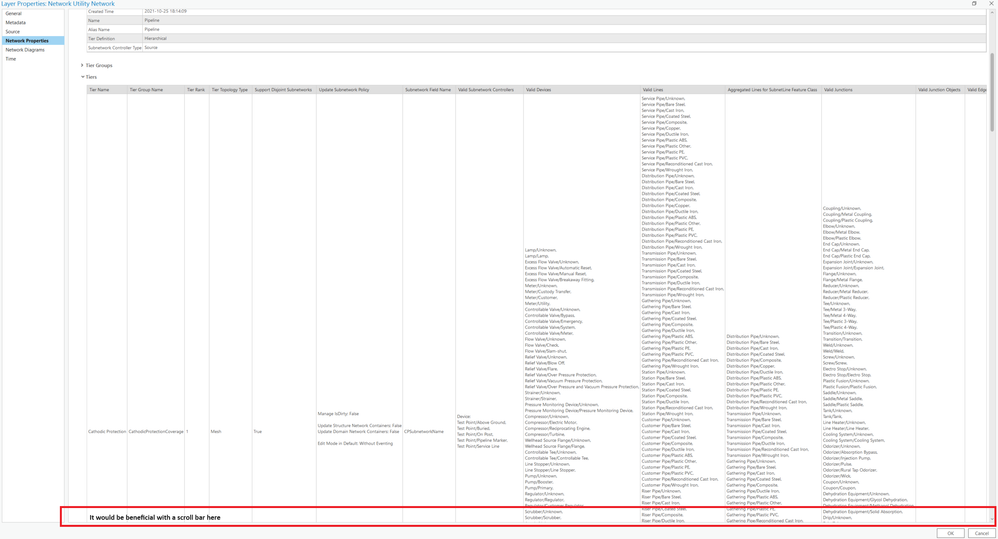This screenshot has height=539, width=998.
Task: Select the CPSubnetworkName cell
Action: [424, 431]
